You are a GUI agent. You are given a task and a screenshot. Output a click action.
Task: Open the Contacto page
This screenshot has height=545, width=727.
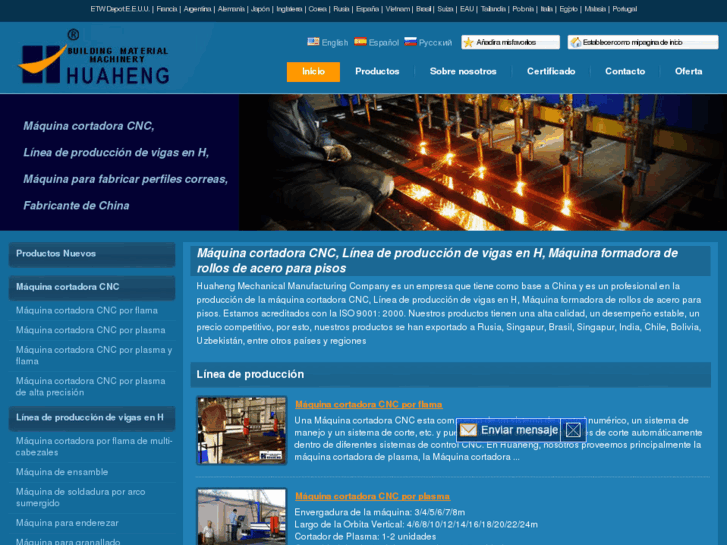(625, 71)
